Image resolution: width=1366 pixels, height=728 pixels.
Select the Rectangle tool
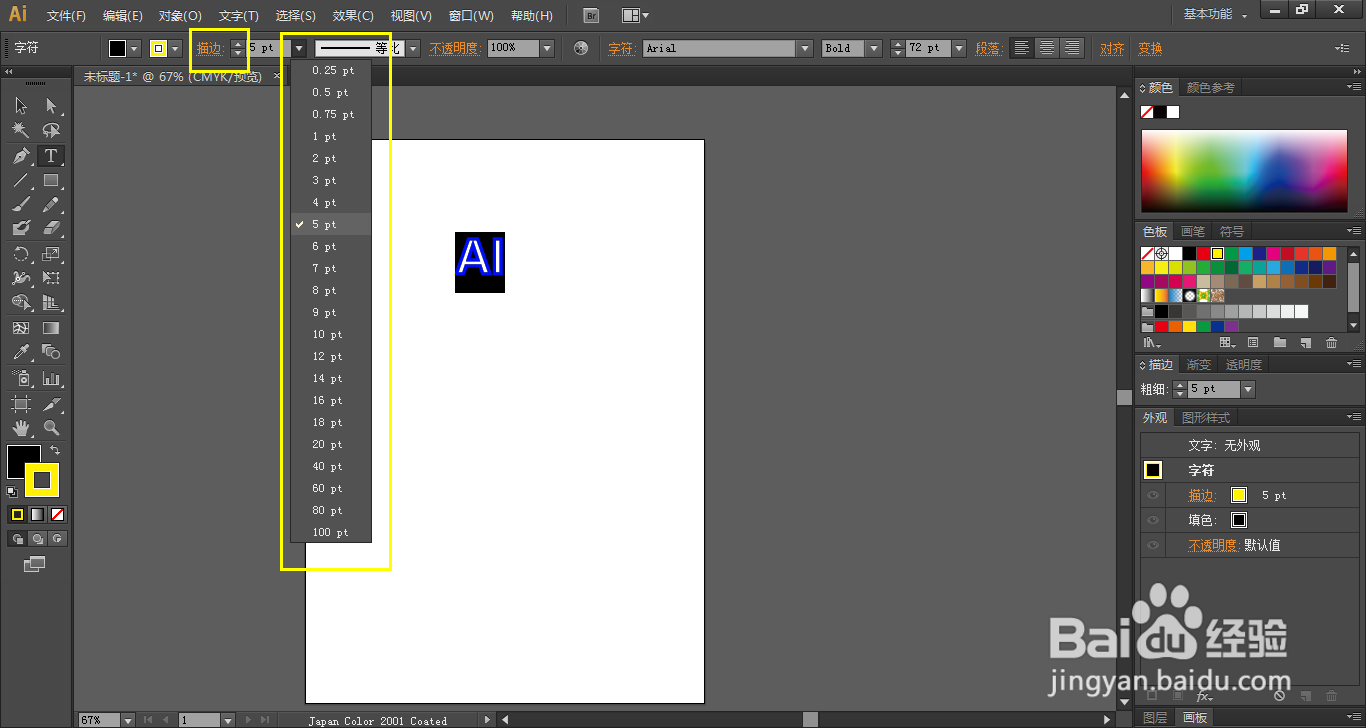(x=51, y=181)
